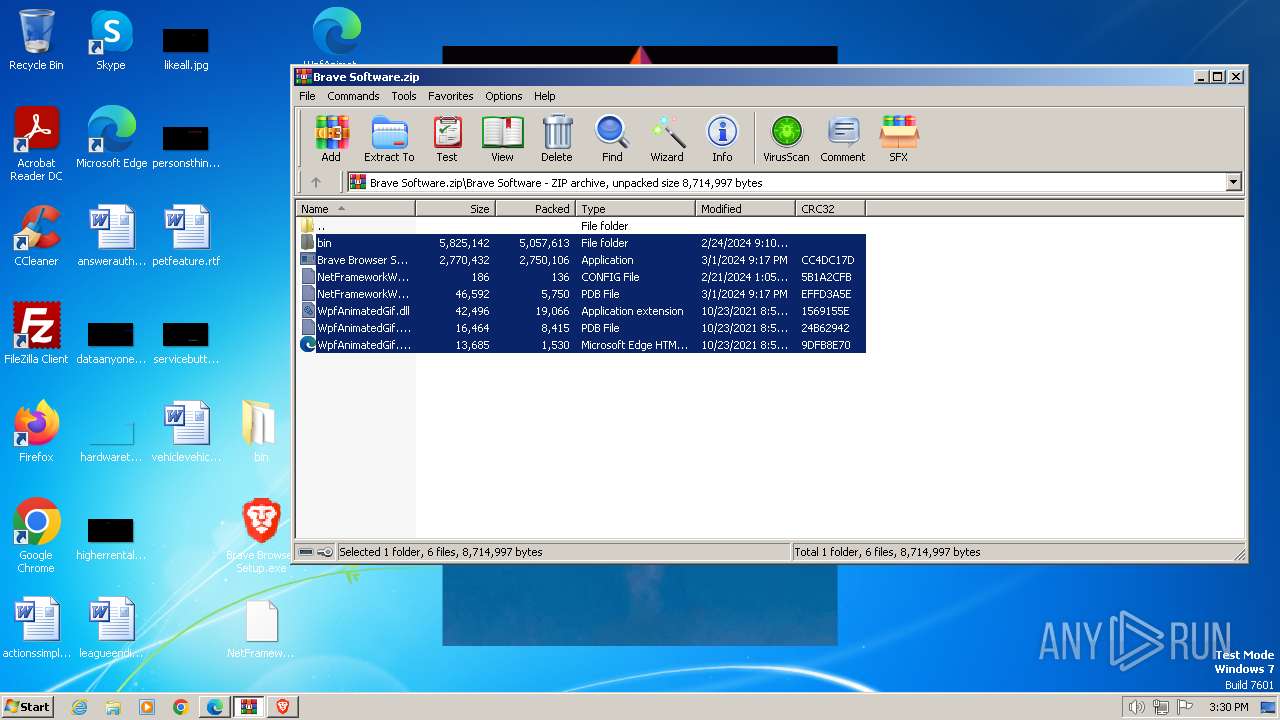Grab WinRAR window corner grip
The height and width of the screenshot is (720, 1280).
tap(1240, 554)
